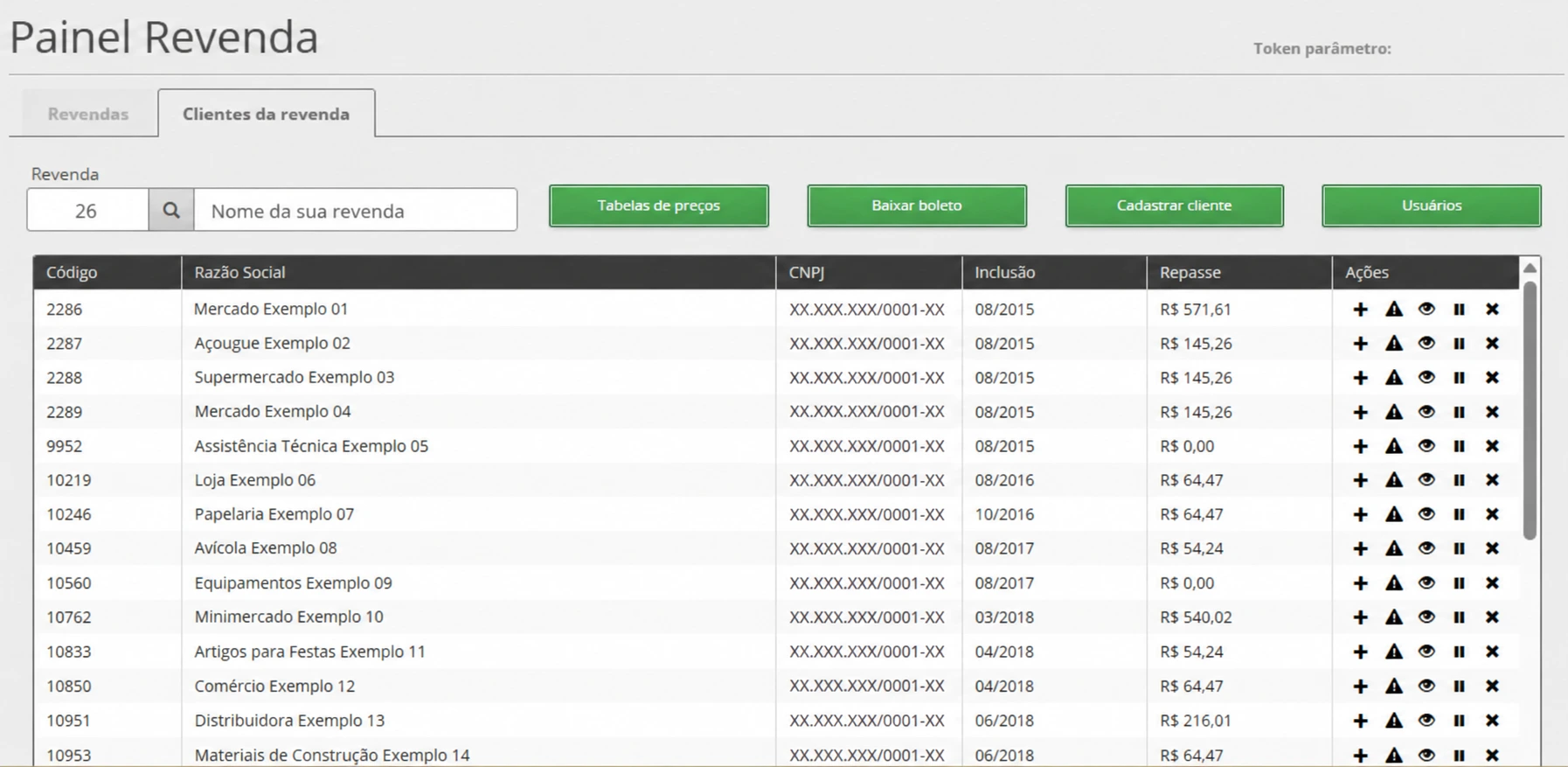Click the plus icon for Distribuidora Exemplo 13
This screenshot has width=1568, height=767.
pos(1360,721)
